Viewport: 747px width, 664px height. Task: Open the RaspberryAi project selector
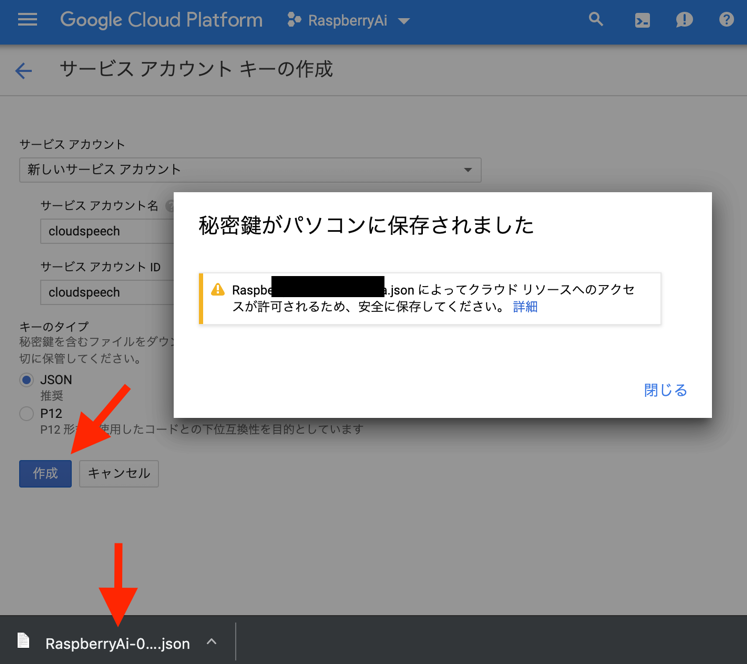coord(348,20)
